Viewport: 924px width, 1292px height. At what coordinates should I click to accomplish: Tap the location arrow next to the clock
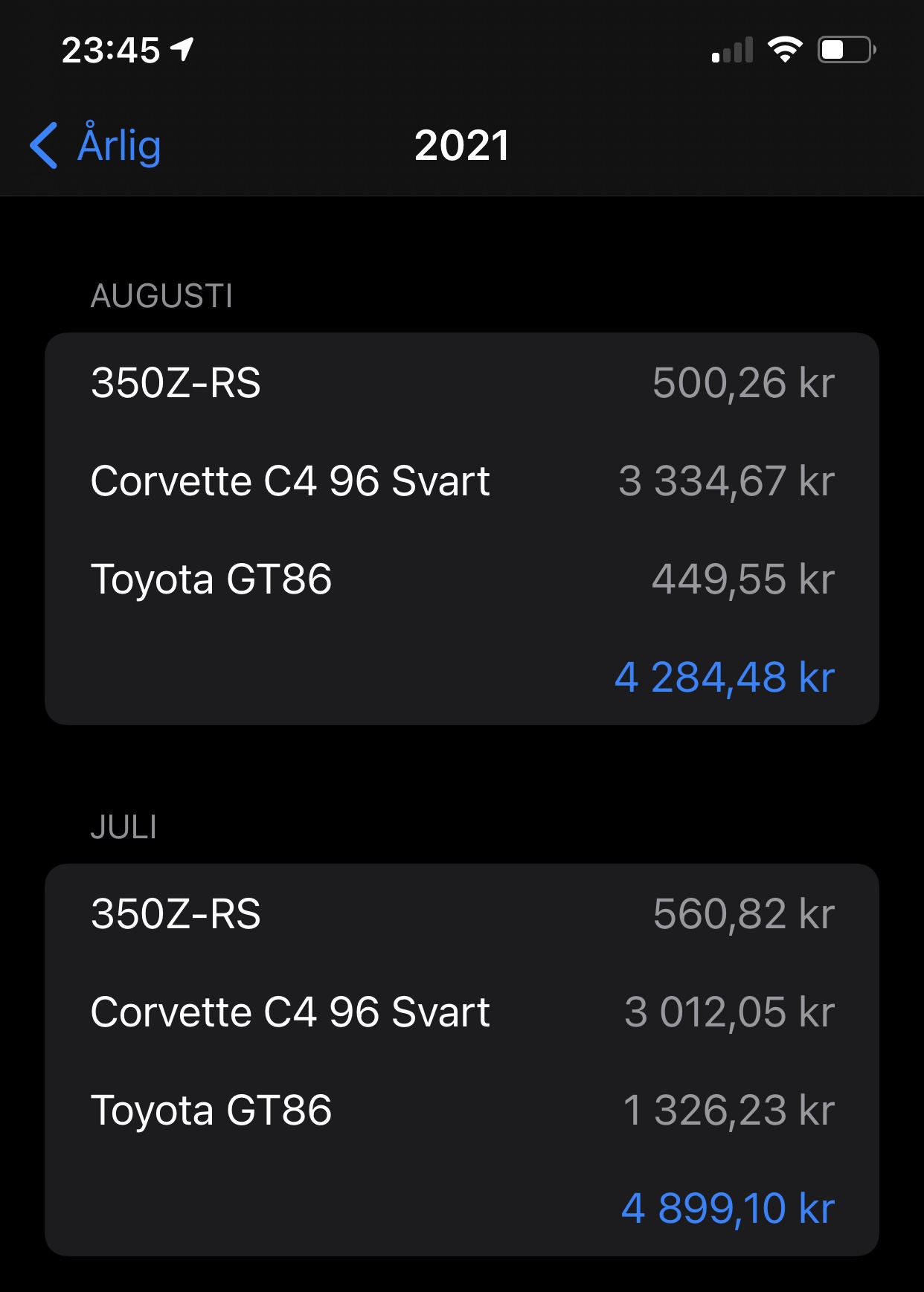[x=182, y=50]
